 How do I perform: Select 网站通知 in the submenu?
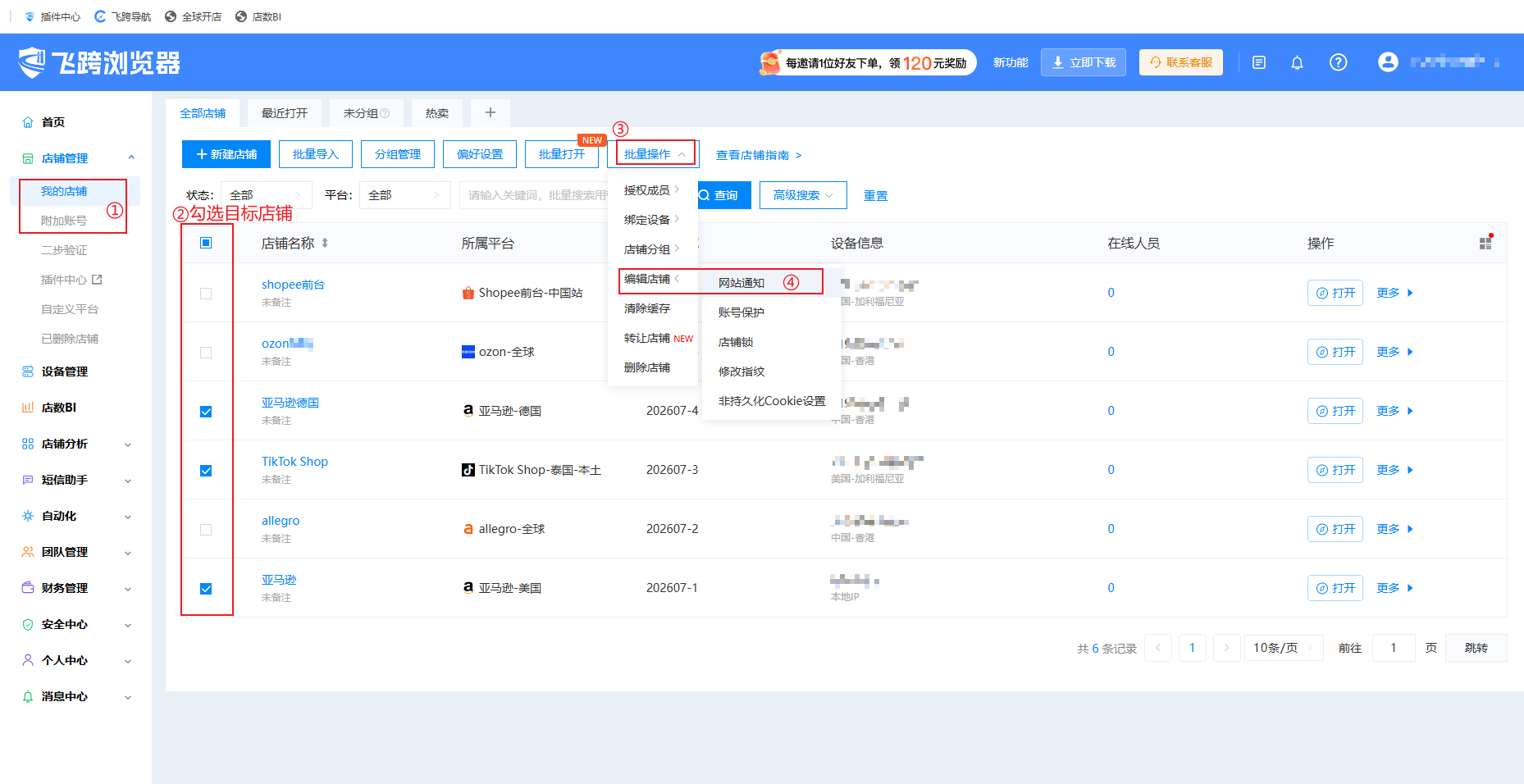click(x=741, y=283)
